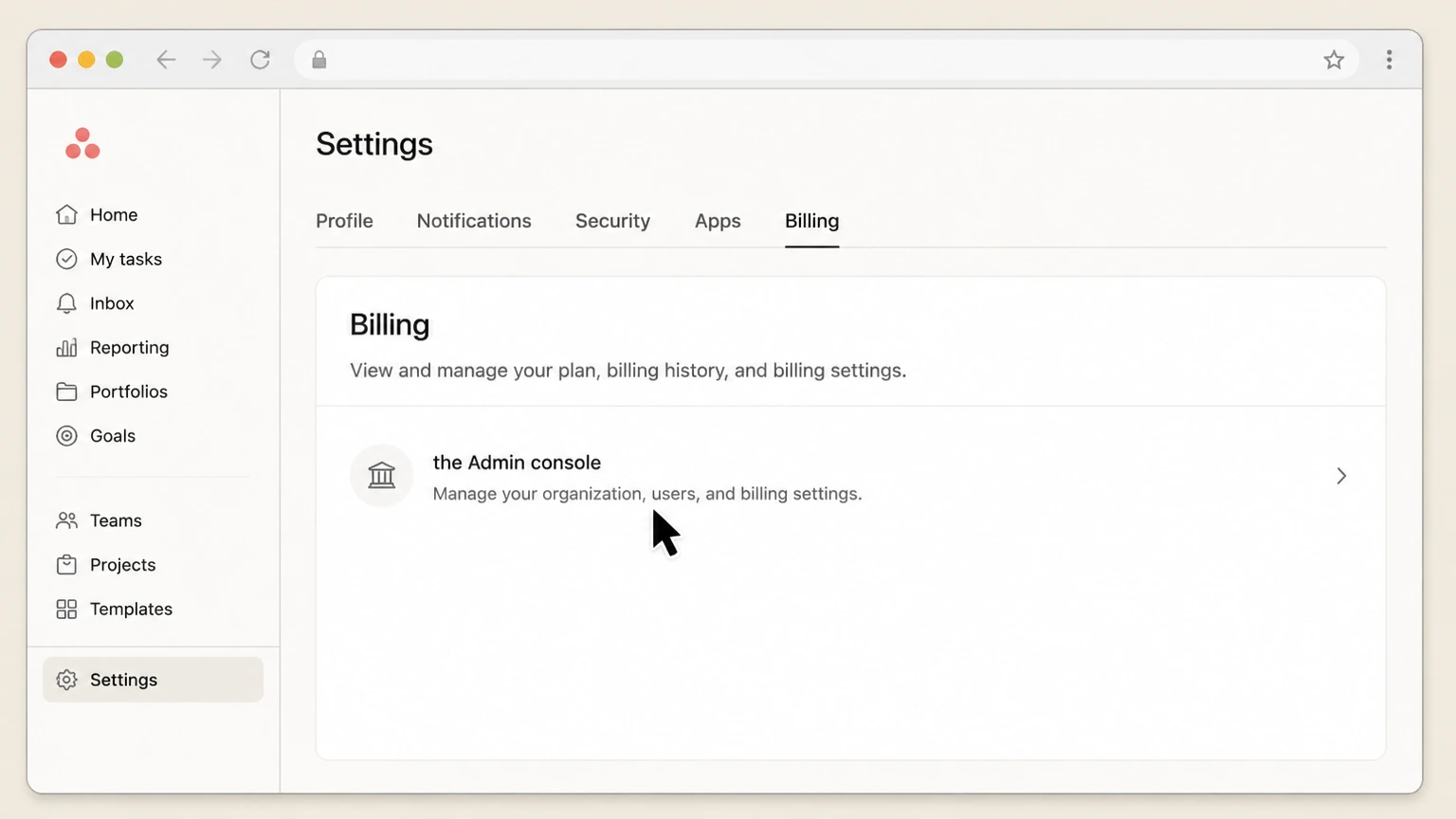This screenshot has height=819, width=1456.
Task: Open Templates in the sidebar
Action: [132, 609]
